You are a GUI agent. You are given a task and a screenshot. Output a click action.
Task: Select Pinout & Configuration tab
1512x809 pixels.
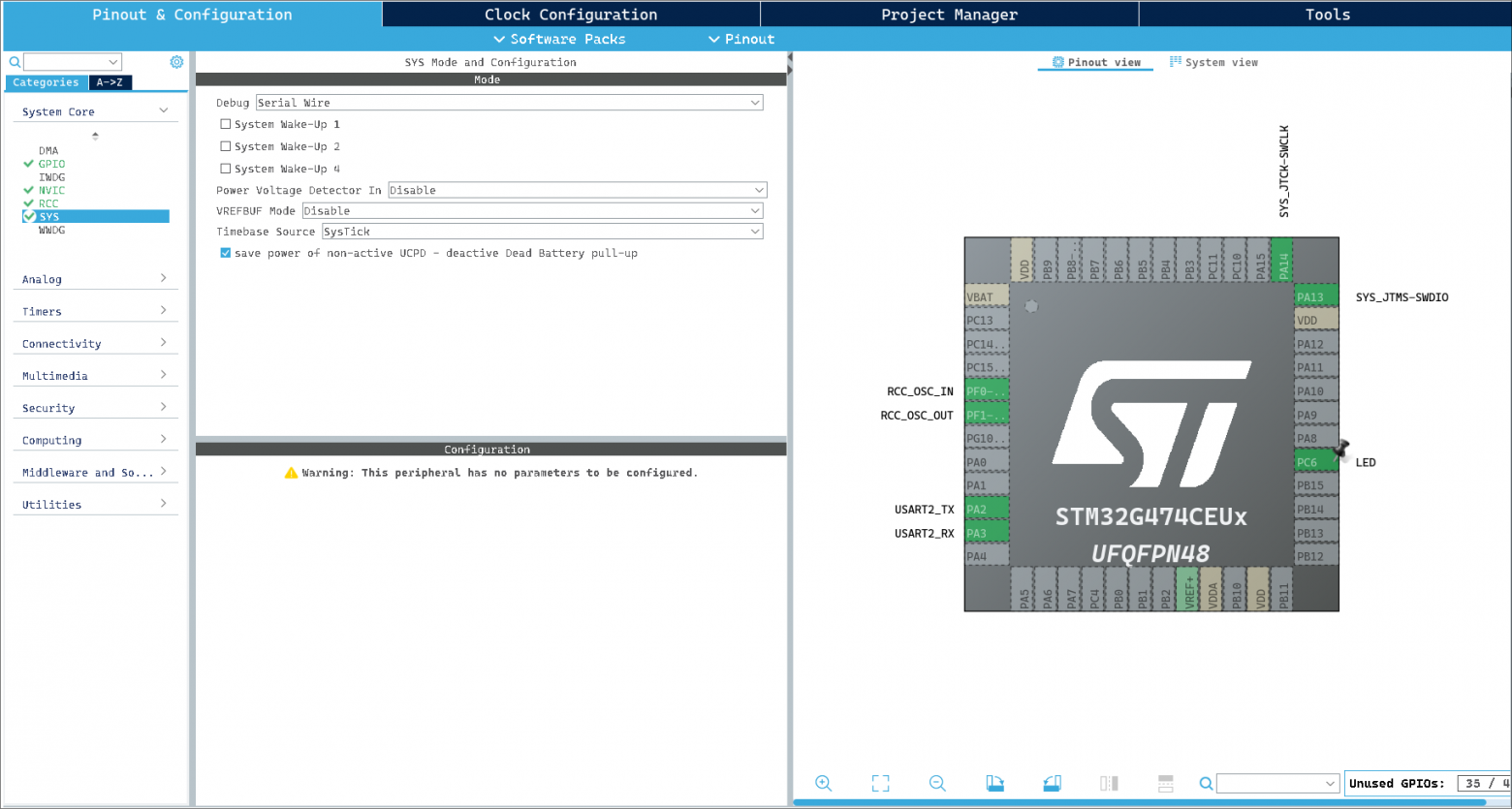pos(192,15)
